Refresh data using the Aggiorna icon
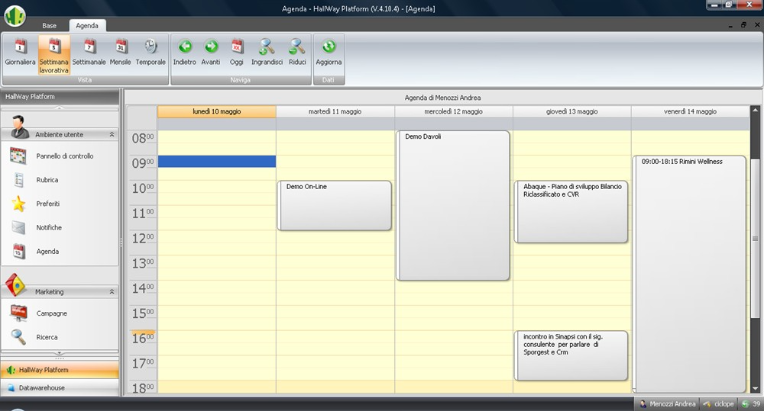764x411 pixels. point(328,53)
